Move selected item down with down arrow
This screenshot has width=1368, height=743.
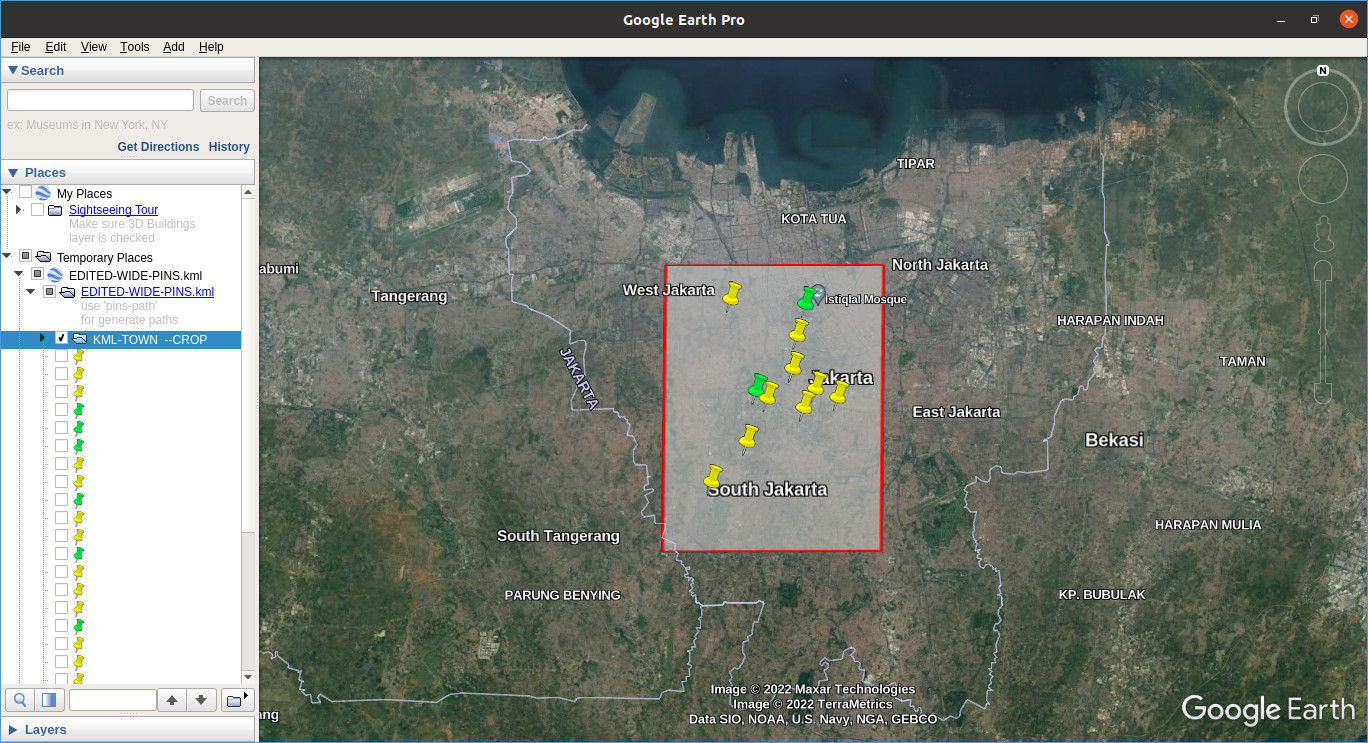pyautogui.click(x=201, y=700)
